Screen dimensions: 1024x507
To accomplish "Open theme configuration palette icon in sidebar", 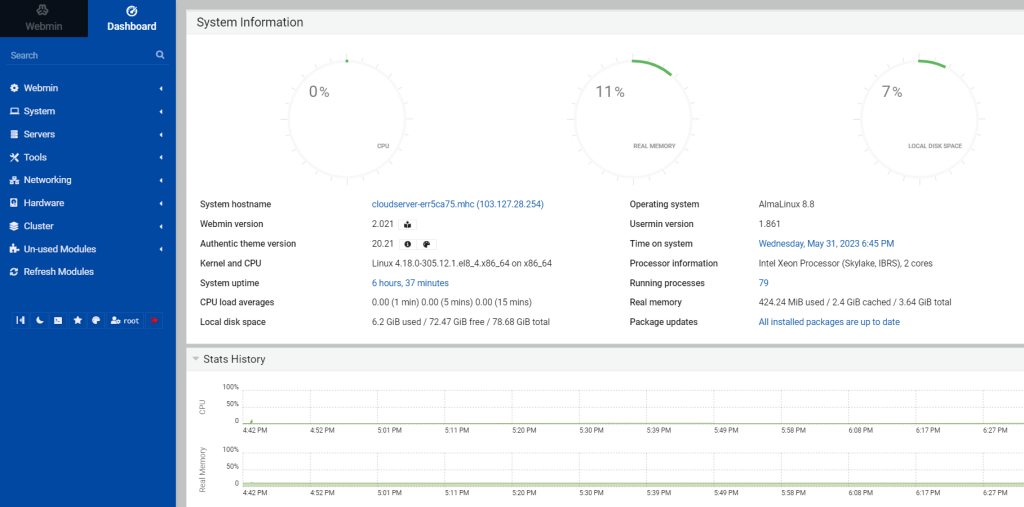I will 96,320.
